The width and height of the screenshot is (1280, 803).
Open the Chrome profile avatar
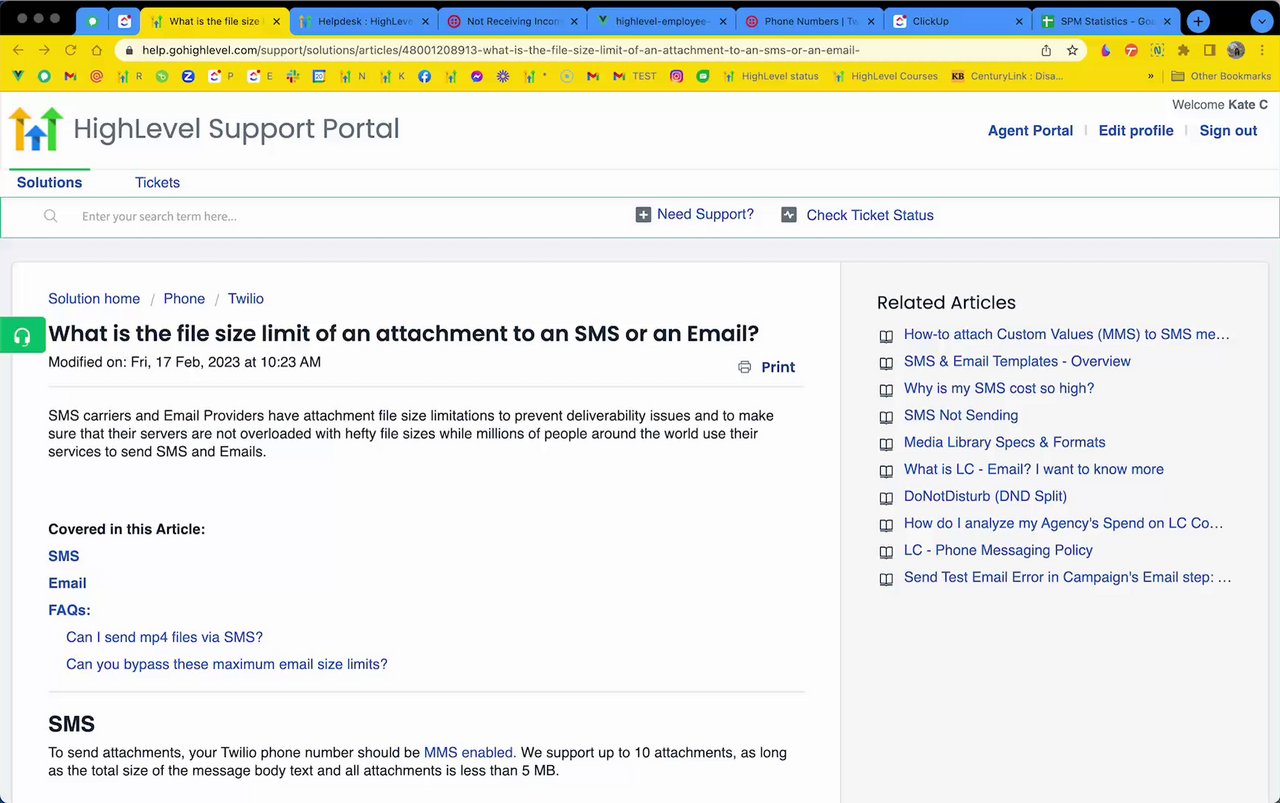click(x=1236, y=50)
